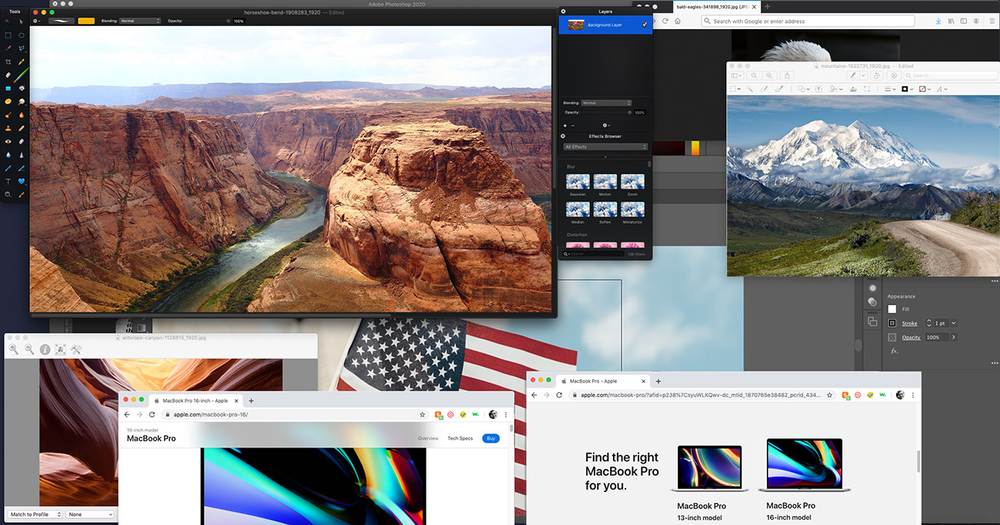Select the zoom magnifier tool in Tools palette

click(x=8, y=195)
